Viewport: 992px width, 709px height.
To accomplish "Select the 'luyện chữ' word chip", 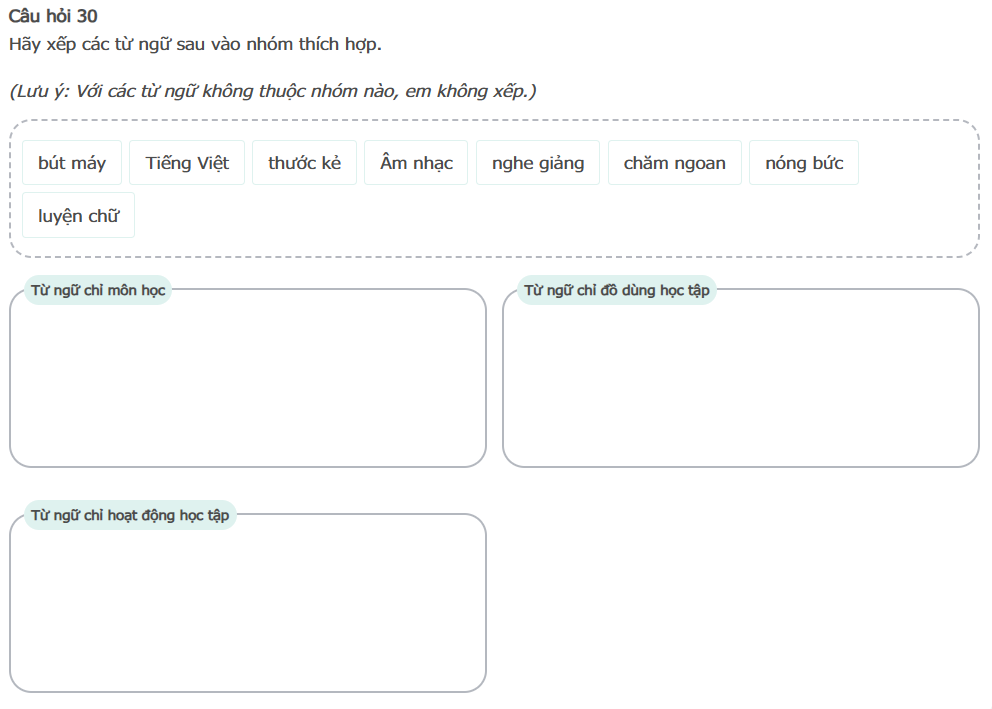I will [78, 216].
